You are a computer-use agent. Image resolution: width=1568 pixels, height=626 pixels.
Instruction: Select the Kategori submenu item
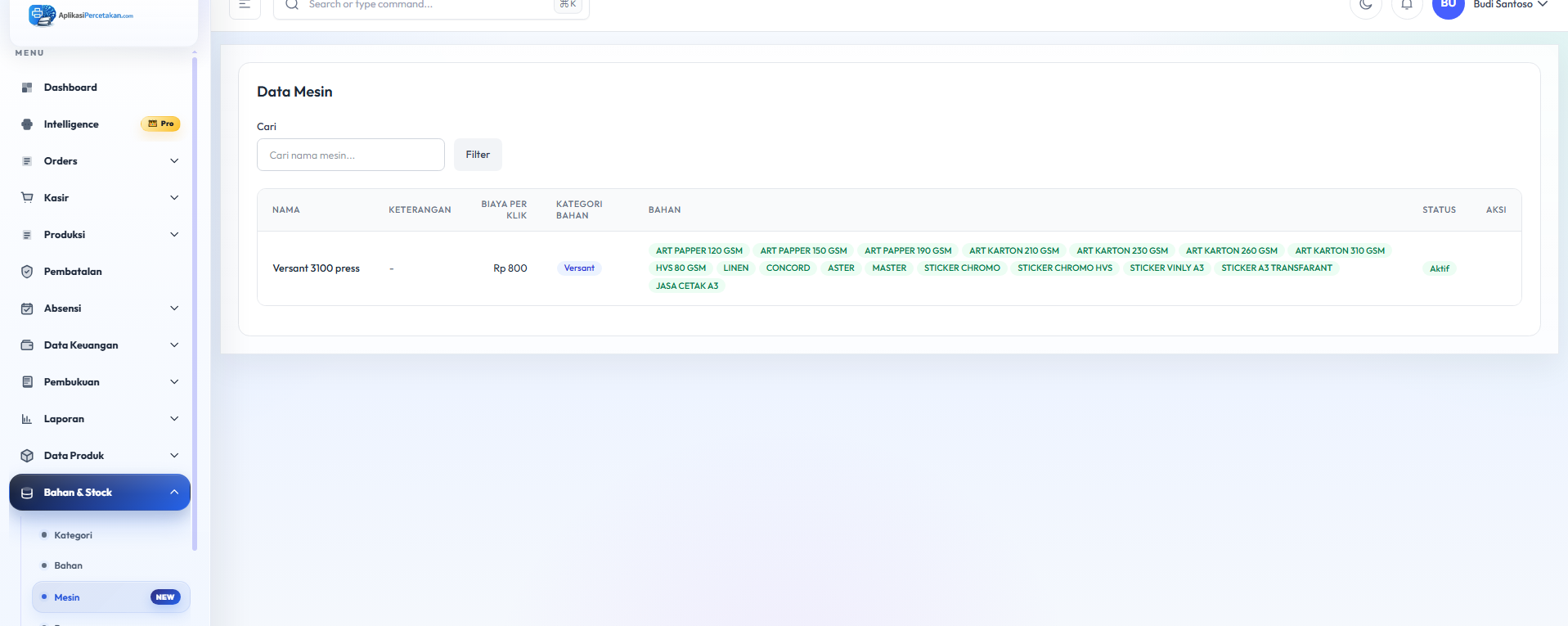pyautogui.click(x=110, y=535)
